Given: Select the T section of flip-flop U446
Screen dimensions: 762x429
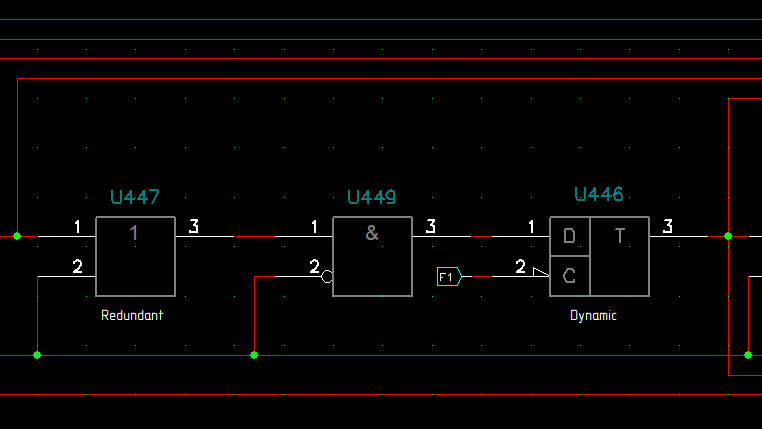Looking at the screenshot, I should (619, 256).
